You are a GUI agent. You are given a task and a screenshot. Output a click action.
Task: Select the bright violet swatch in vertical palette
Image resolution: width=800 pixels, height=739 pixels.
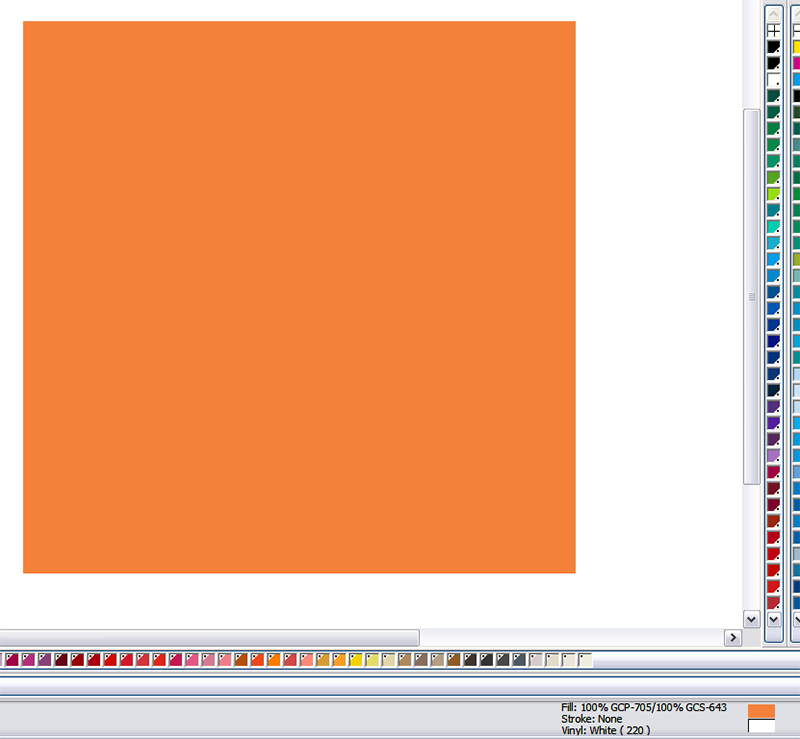point(773,423)
